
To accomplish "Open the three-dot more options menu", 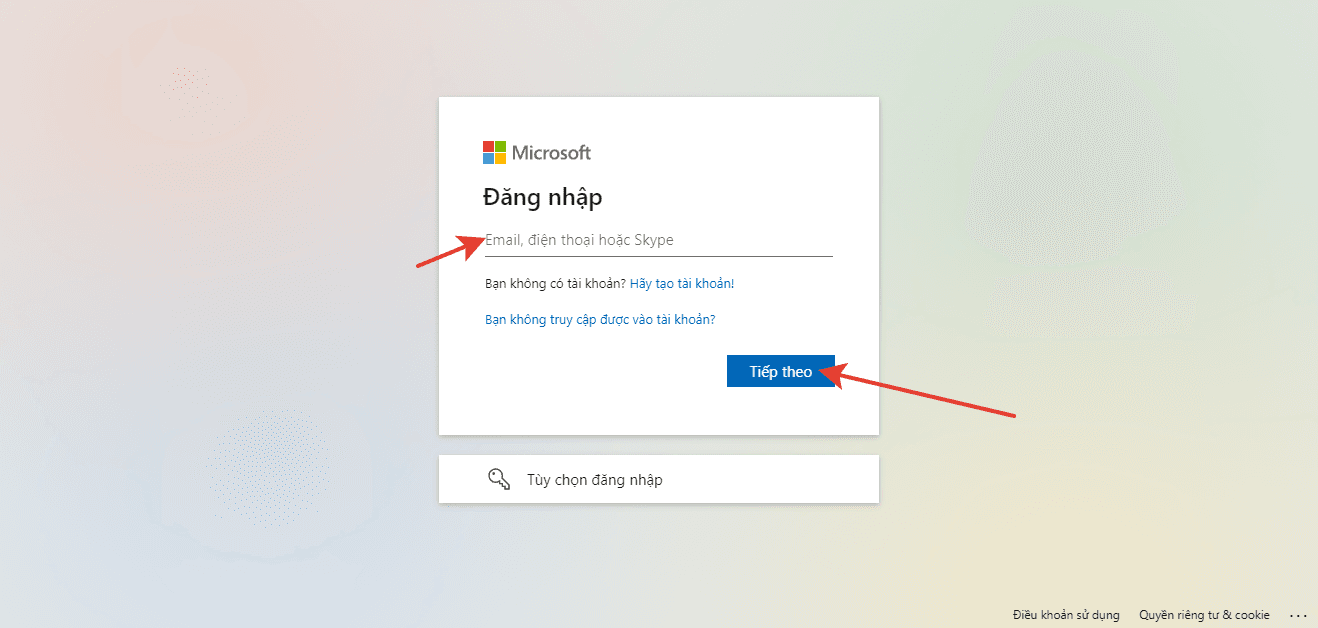I will pos(1299,615).
